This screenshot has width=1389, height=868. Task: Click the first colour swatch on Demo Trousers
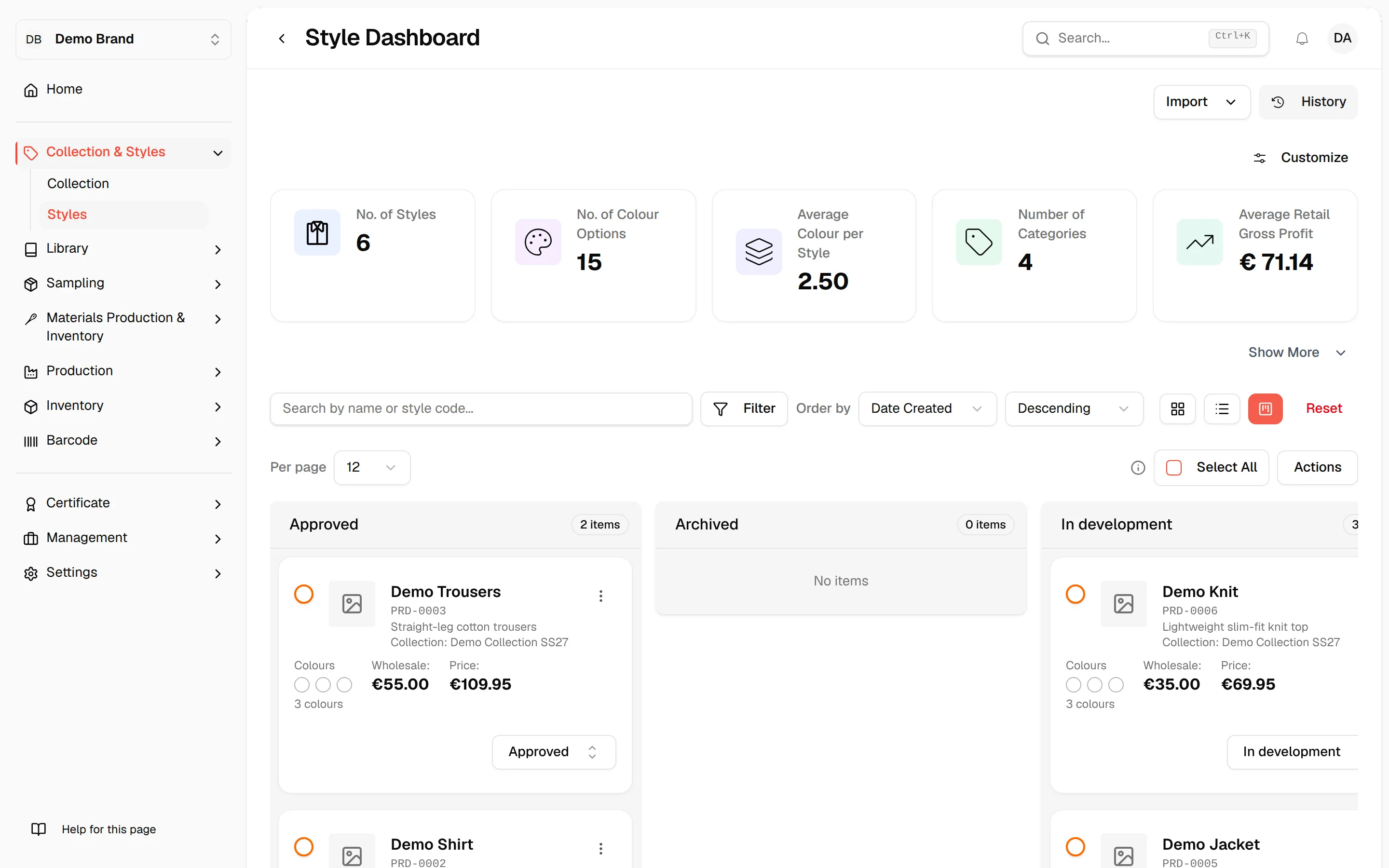click(302, 685)
